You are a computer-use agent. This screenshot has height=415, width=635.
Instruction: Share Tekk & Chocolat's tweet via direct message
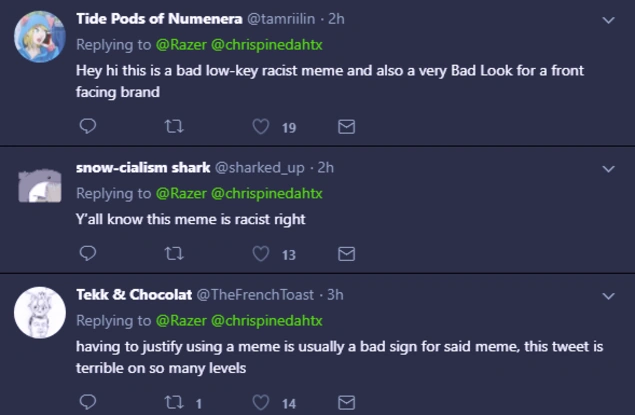pos(347,402)
